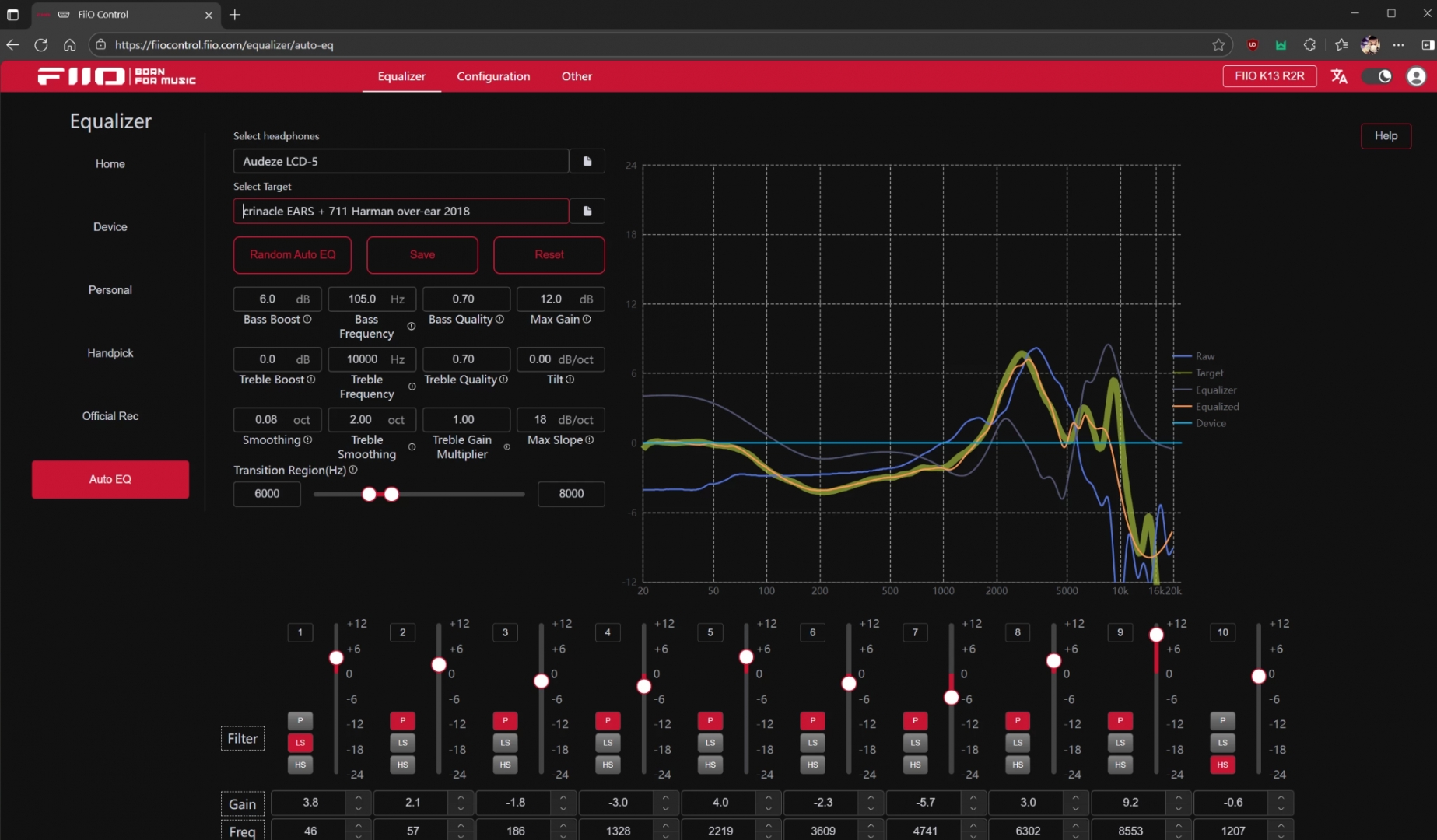Set band 10 filter to P peak
Image resolution: width=1437 pixels, height=840 pixels.
[1222, 721]
